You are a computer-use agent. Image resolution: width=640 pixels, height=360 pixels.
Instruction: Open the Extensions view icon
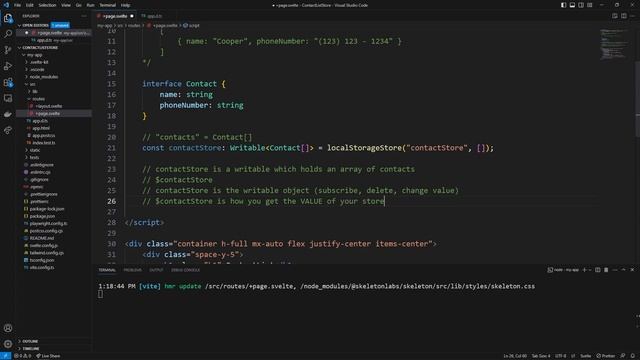[8, 82]
